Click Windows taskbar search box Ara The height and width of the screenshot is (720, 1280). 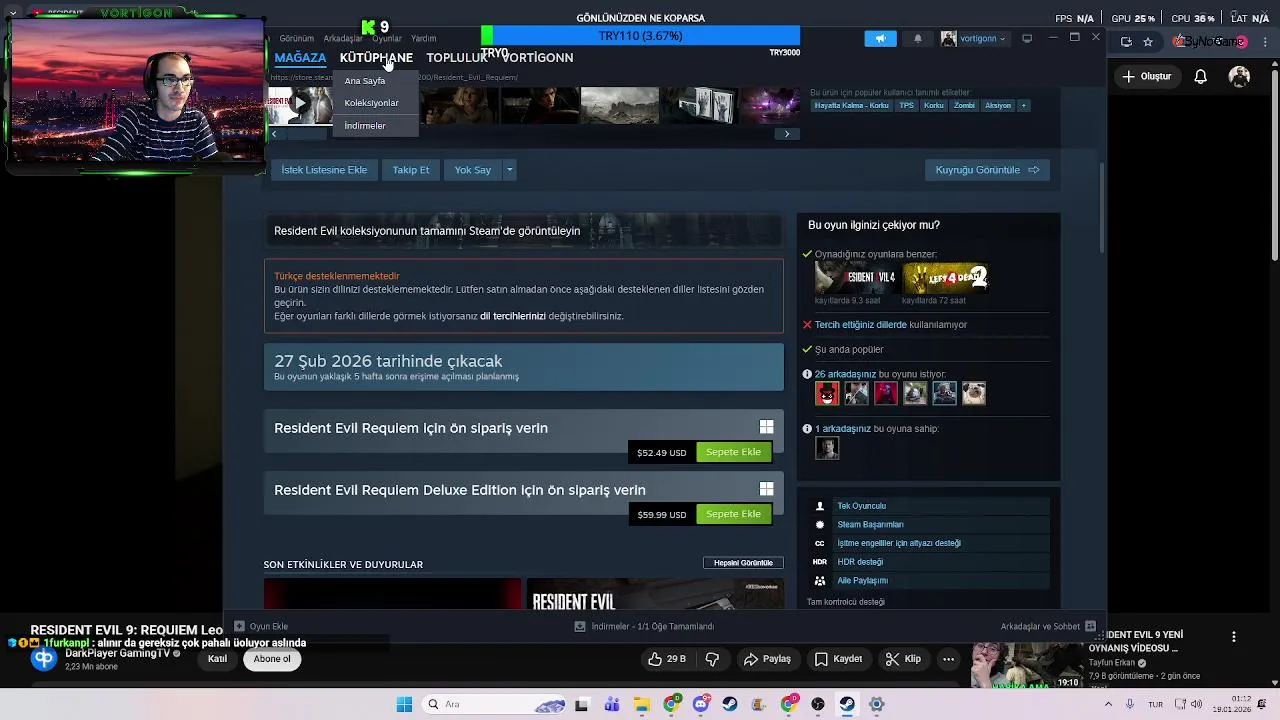click(x=493, y=704)
